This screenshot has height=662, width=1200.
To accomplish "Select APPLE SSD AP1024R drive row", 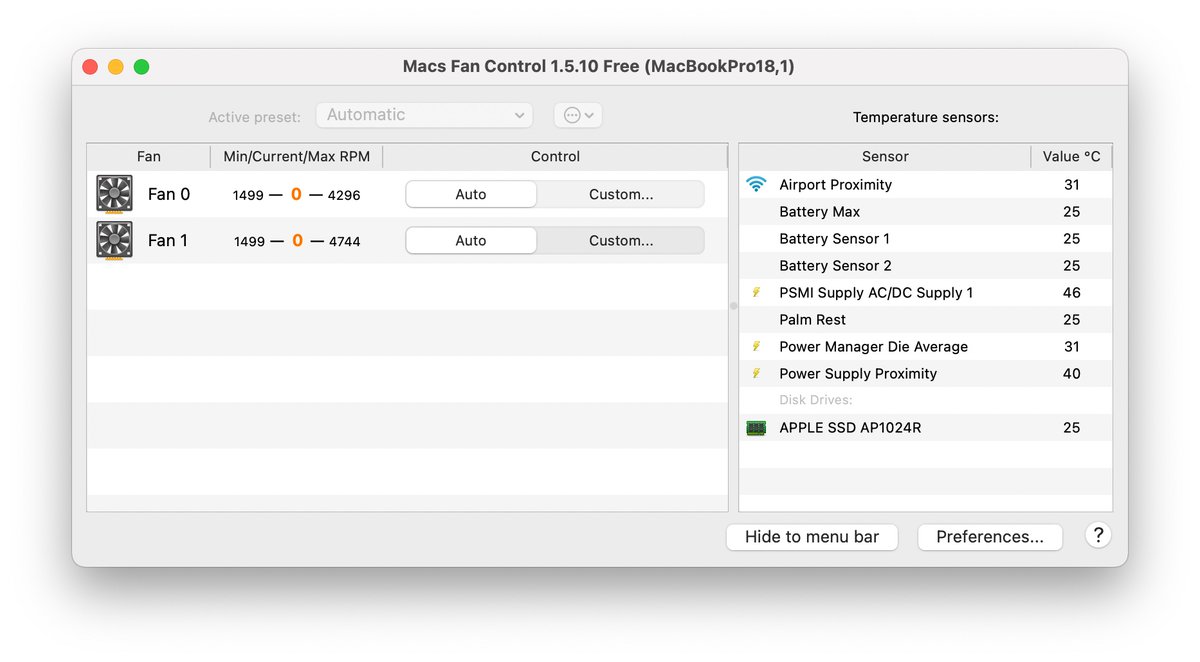I will pos(925,427).
